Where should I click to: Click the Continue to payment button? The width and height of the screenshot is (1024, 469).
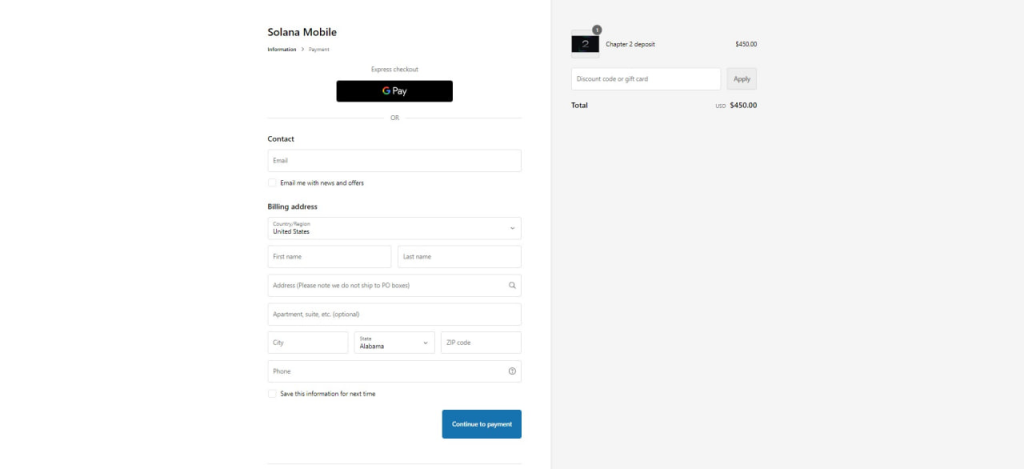481,424
